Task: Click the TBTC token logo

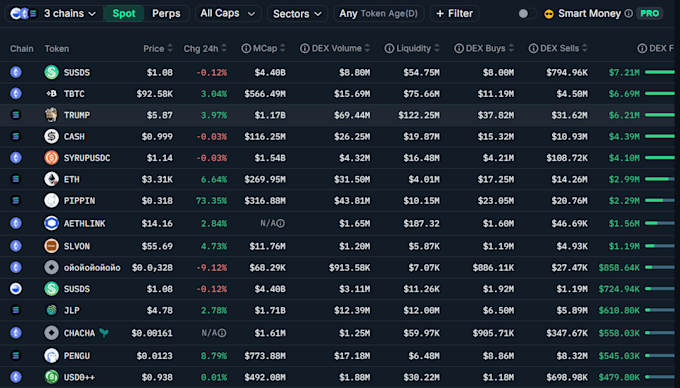Action: point(51,94)
